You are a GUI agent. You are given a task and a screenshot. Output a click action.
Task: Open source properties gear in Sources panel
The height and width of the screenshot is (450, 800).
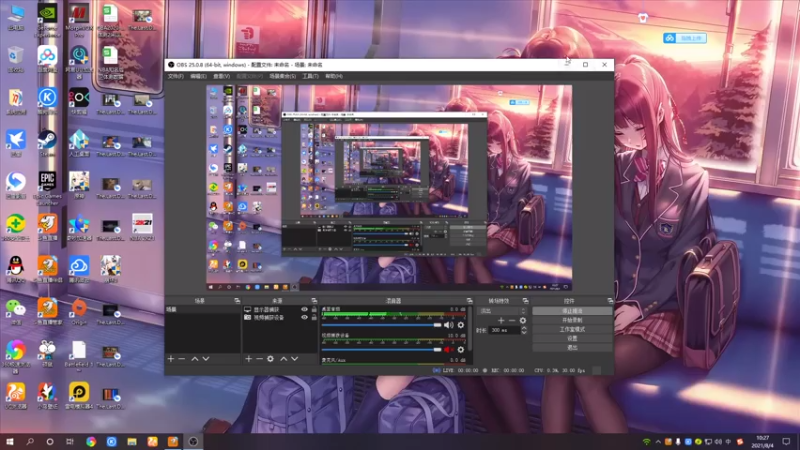(270, 359)
